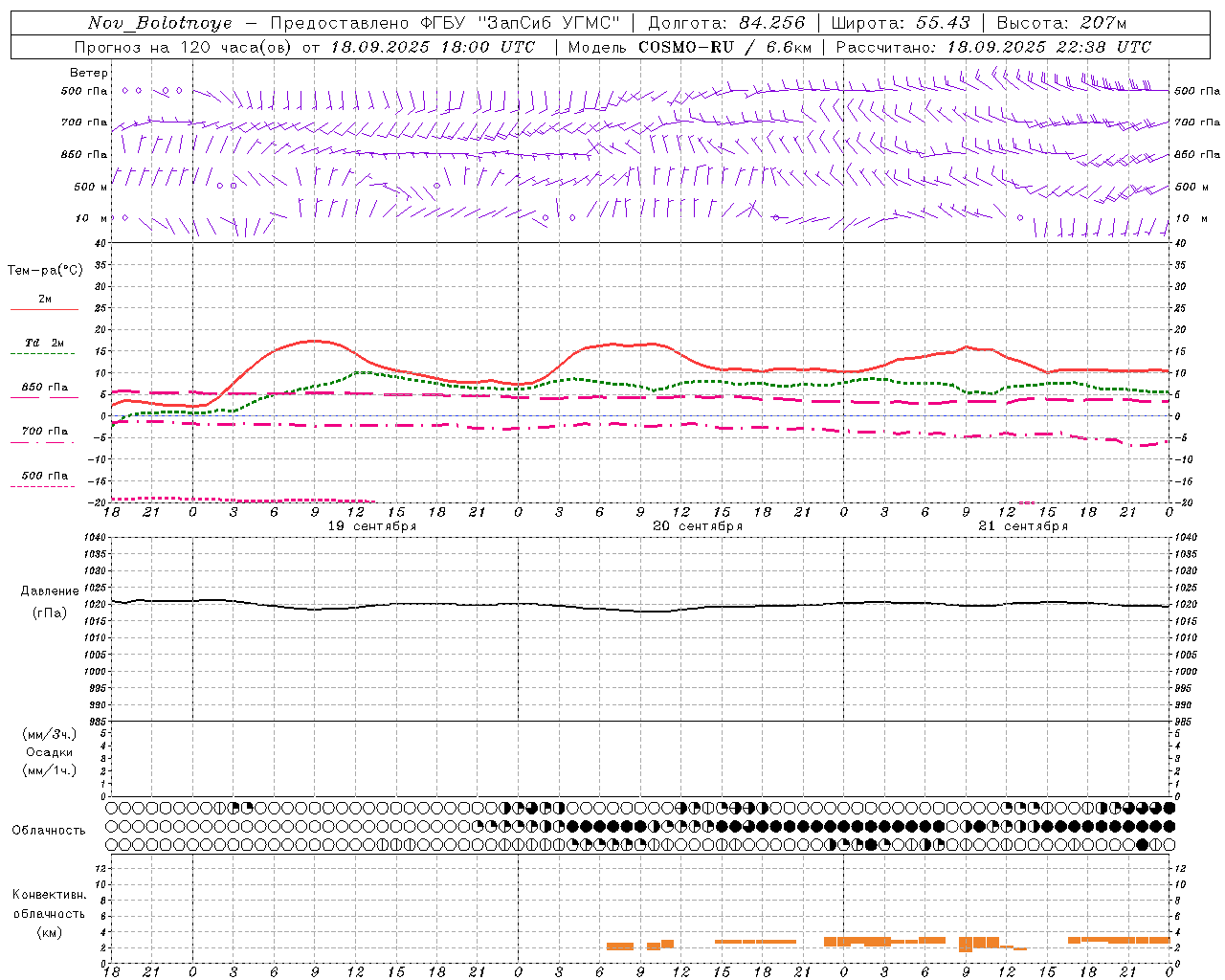This screenshot has height=980, width=1225.
Task: Select the elevation text "Высота: 207м"
Action: pyautogui.click(x=1061, y=23)
